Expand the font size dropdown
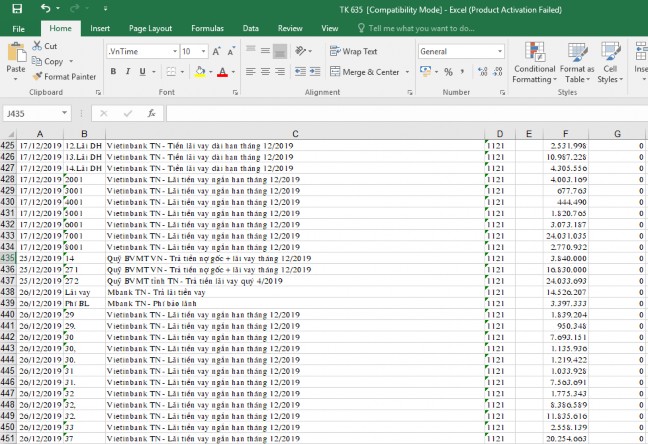 click(204, 51)
